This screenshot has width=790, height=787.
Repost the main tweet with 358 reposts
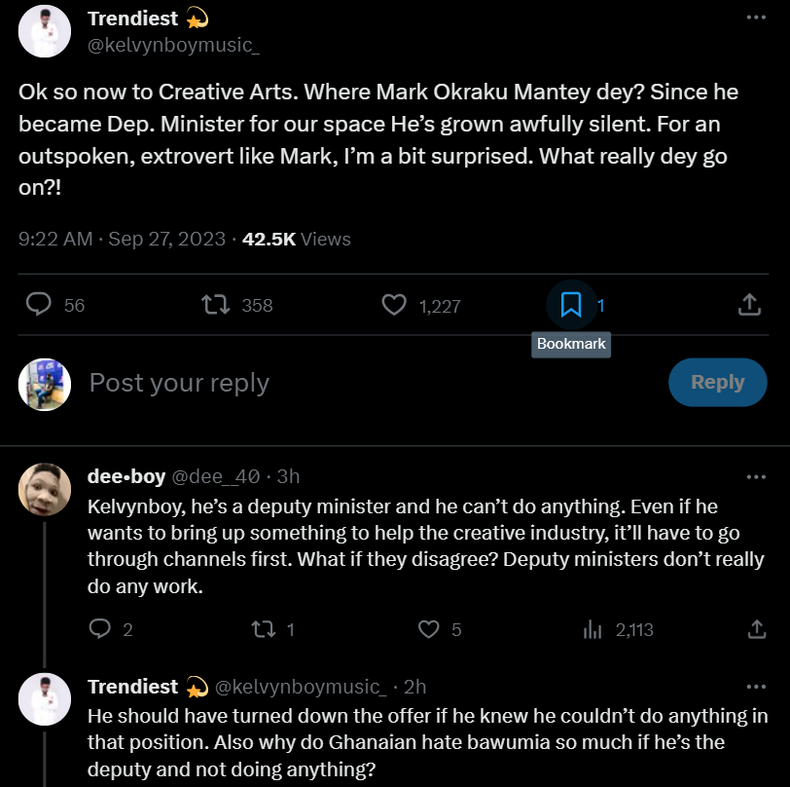[x=214, y=304]
